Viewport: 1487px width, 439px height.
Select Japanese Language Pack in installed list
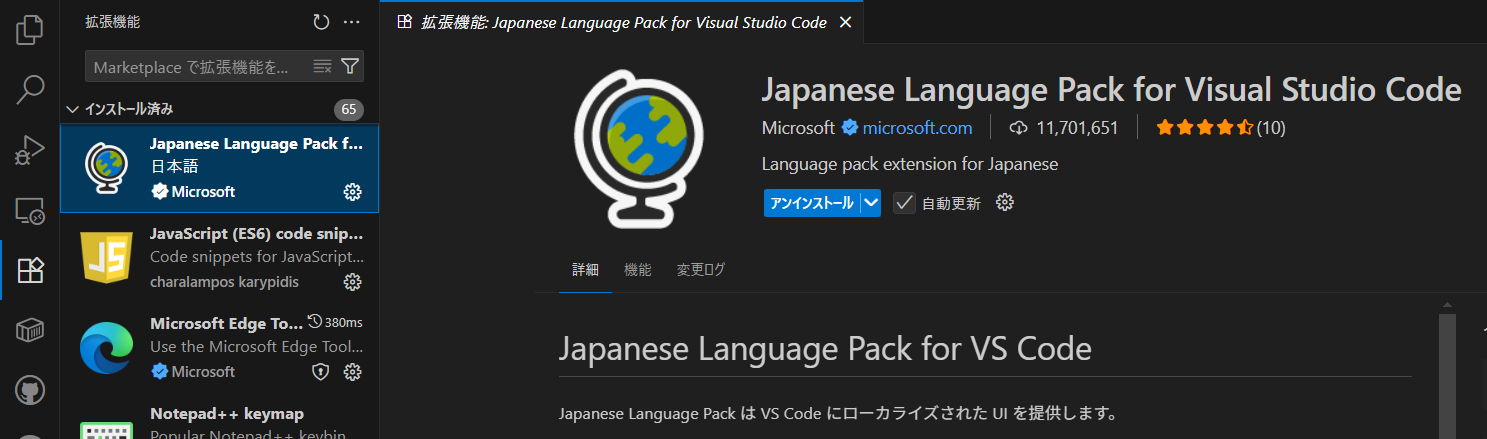click(x=220, y=168)
